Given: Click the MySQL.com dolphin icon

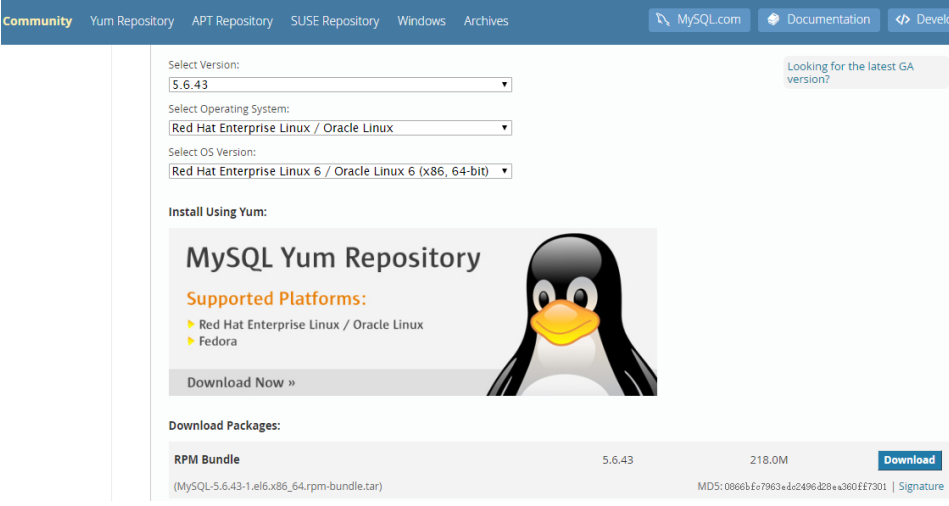Looking at the screenshot, I should point(663,20).
